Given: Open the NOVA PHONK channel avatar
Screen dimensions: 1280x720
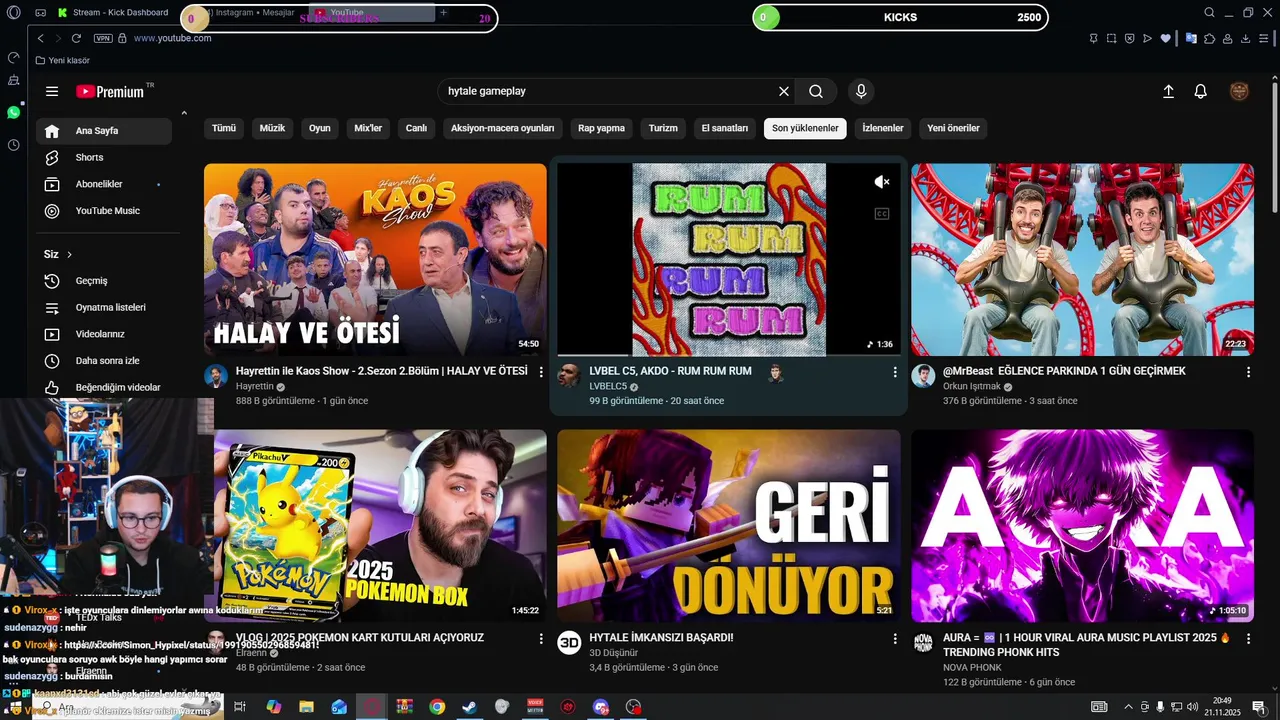Looking at the screenshot, I should (x=923, y=642).
